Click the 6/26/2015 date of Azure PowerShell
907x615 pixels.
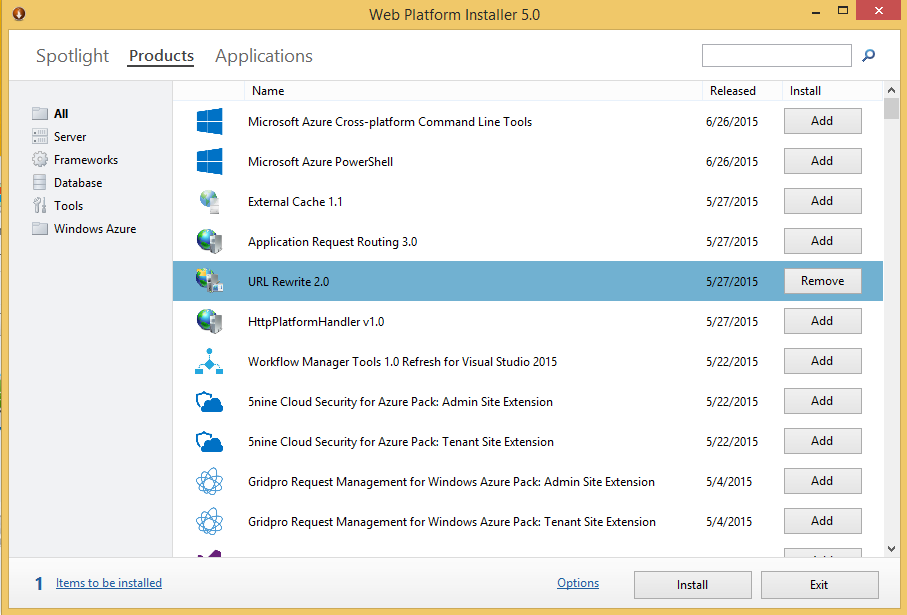pos(732,161)
